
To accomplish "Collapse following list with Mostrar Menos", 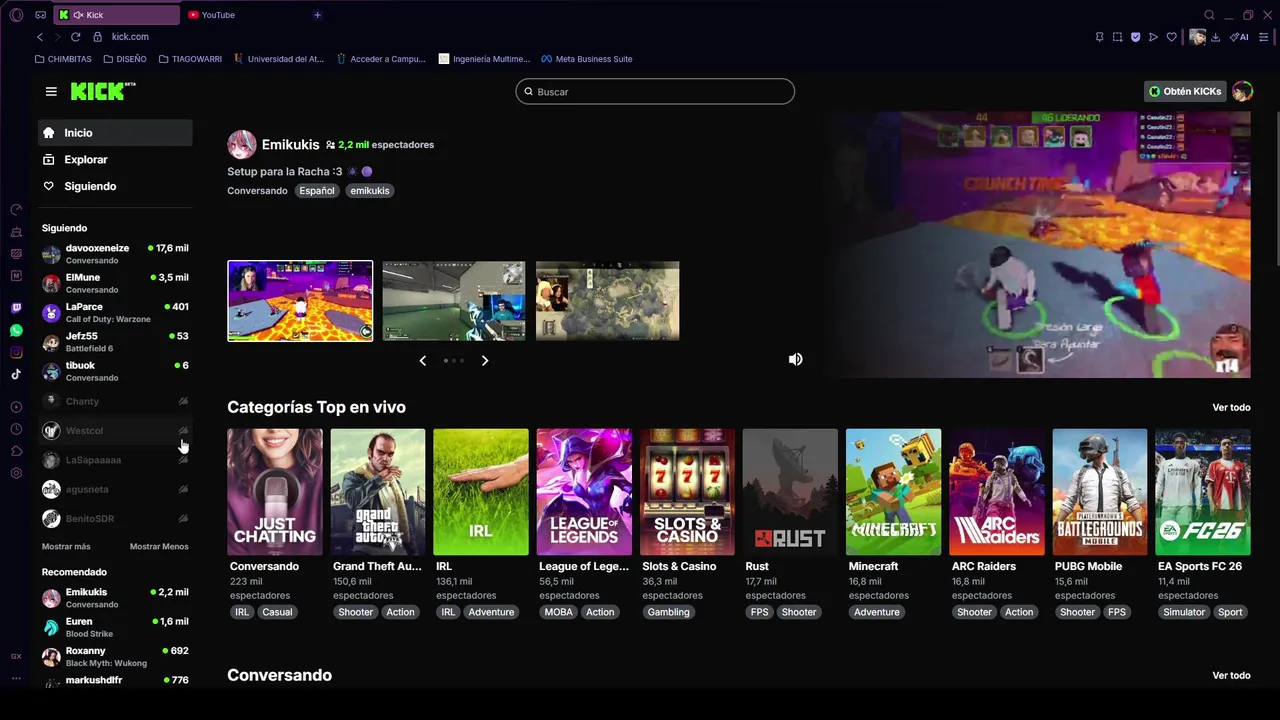I will [x=159, y=547].
